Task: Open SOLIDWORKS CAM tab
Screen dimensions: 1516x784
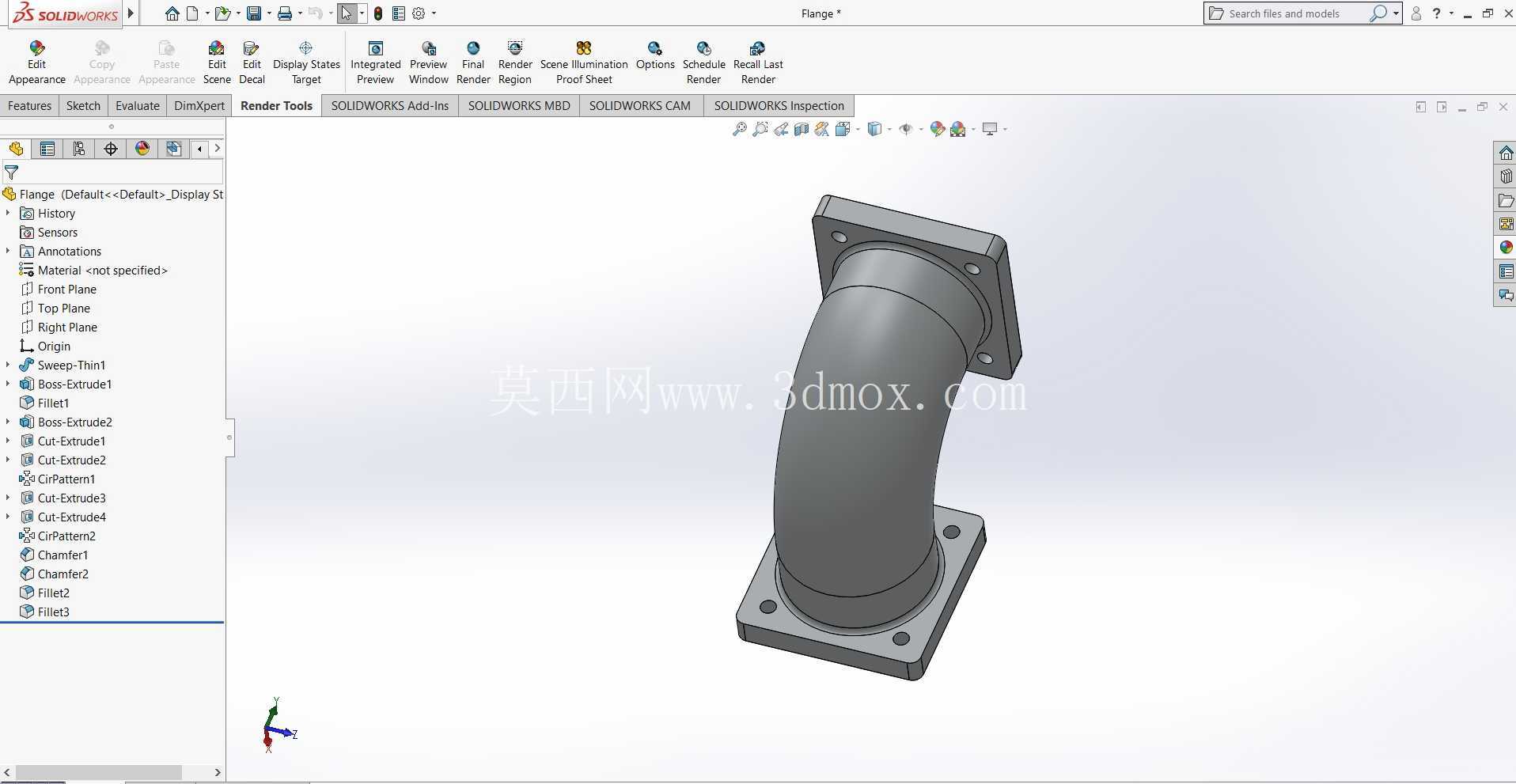Action: pos(639,105)
